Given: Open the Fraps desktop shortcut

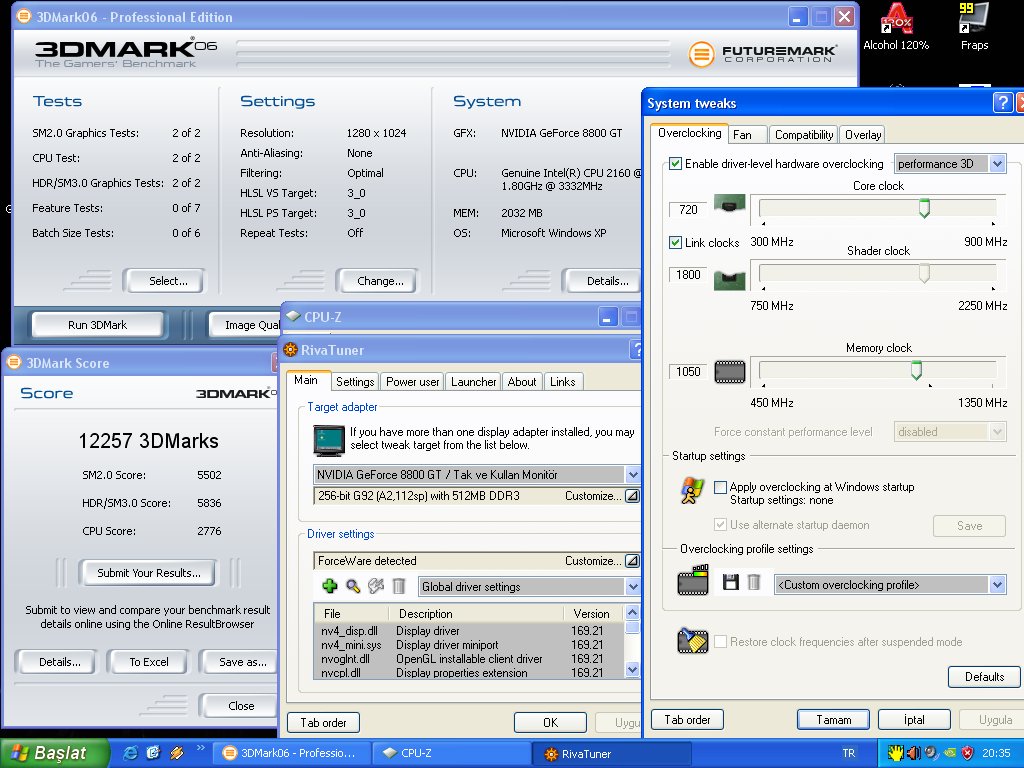Looking at the screenshot, I should click(x=974, y=27).
